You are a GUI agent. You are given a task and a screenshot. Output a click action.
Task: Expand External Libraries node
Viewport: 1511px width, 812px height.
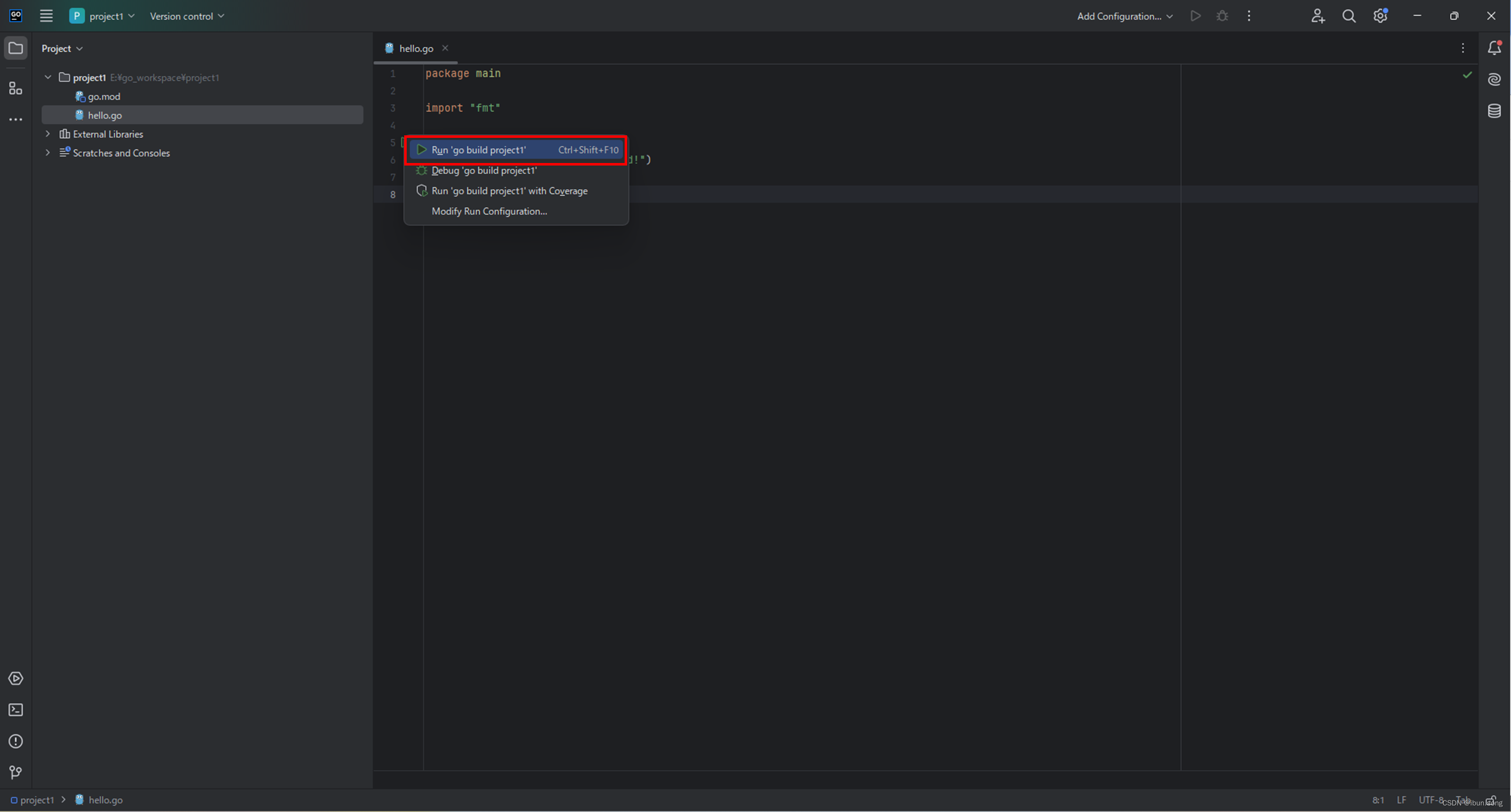click(x=48, y=134)
